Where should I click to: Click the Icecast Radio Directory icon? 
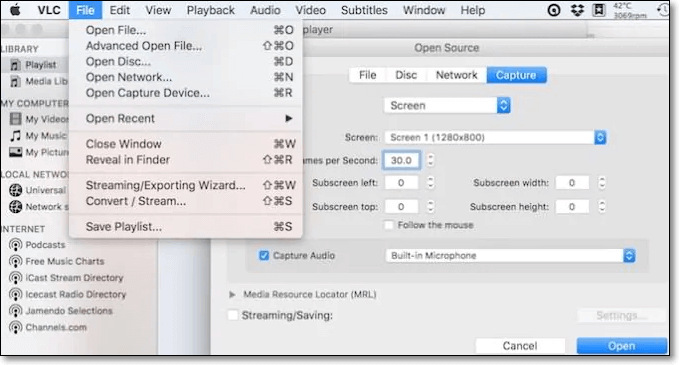point(16,294)
